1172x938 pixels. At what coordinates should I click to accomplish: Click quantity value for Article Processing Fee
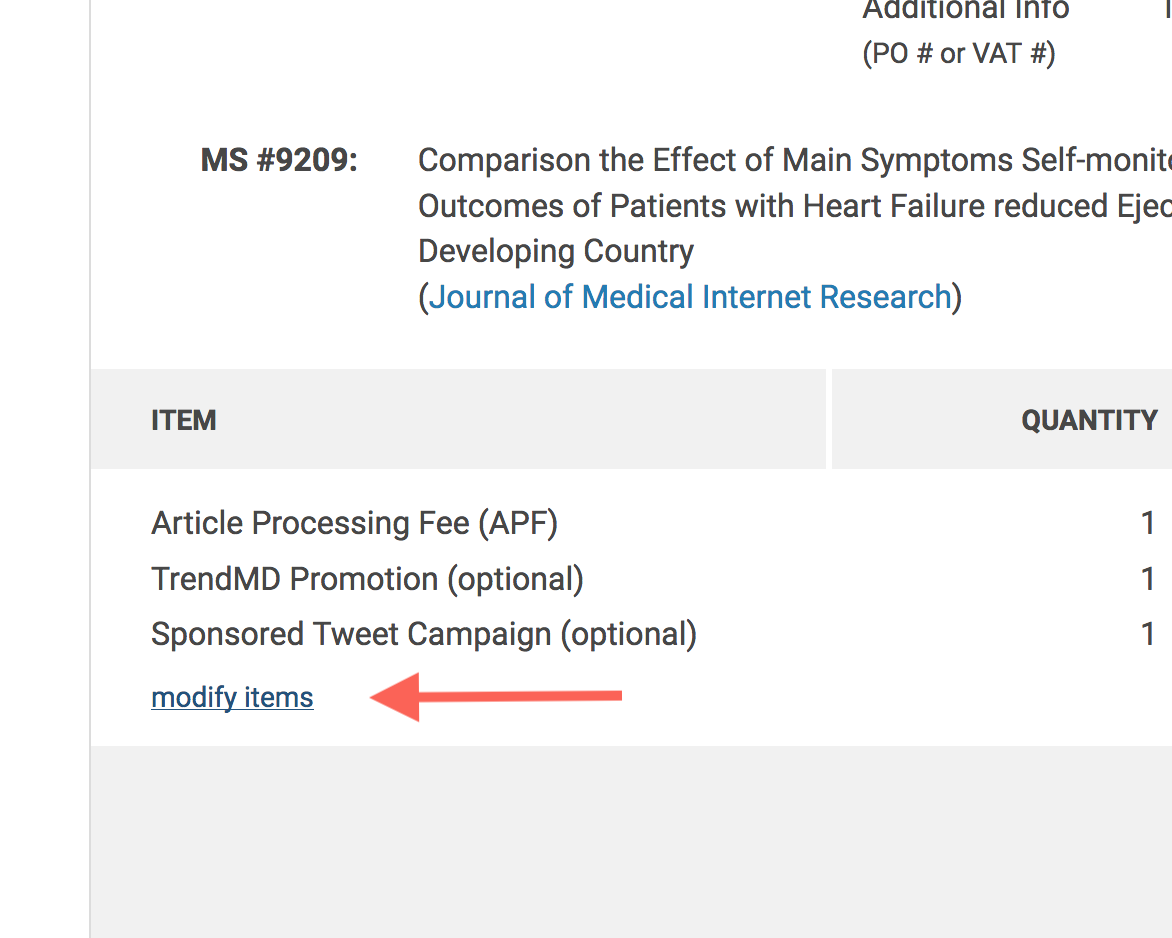(x=1147, y=523)
